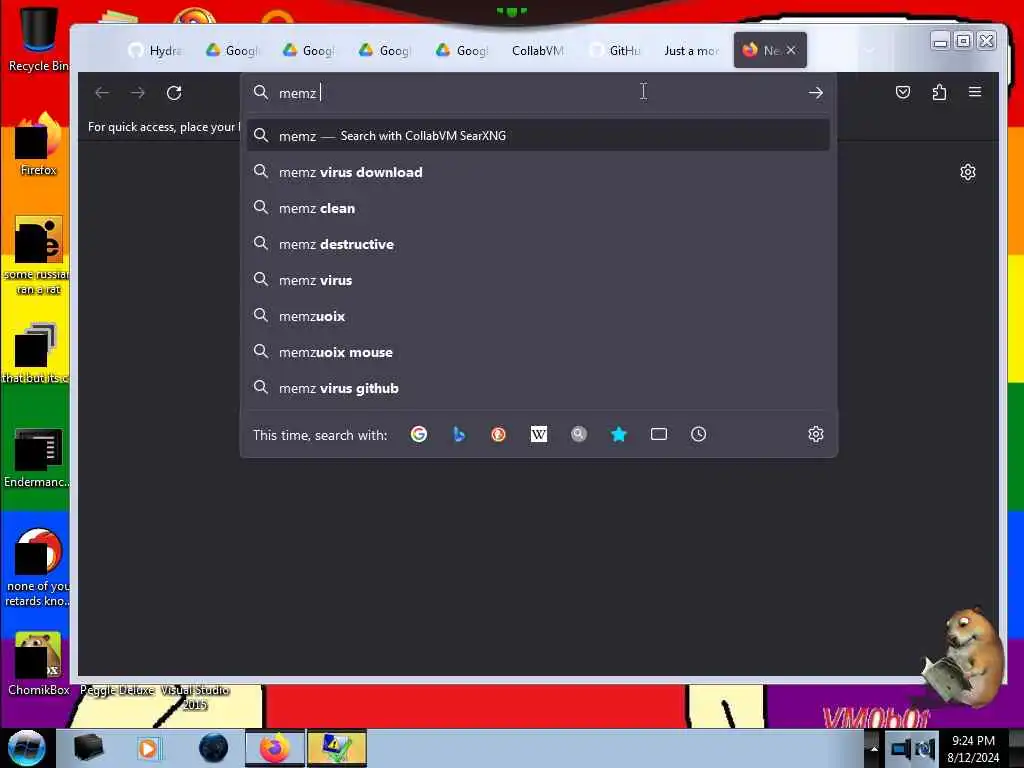Open the Firefox hamburger application menu
Screen dimensions: 1024x768
(975, 92)
